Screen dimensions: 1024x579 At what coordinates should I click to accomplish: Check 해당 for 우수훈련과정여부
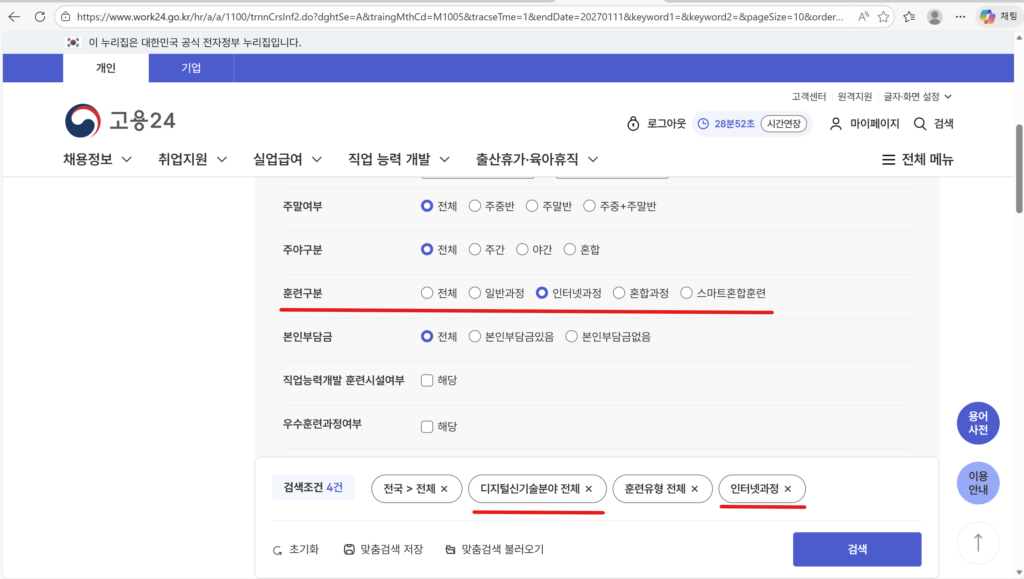426,425
